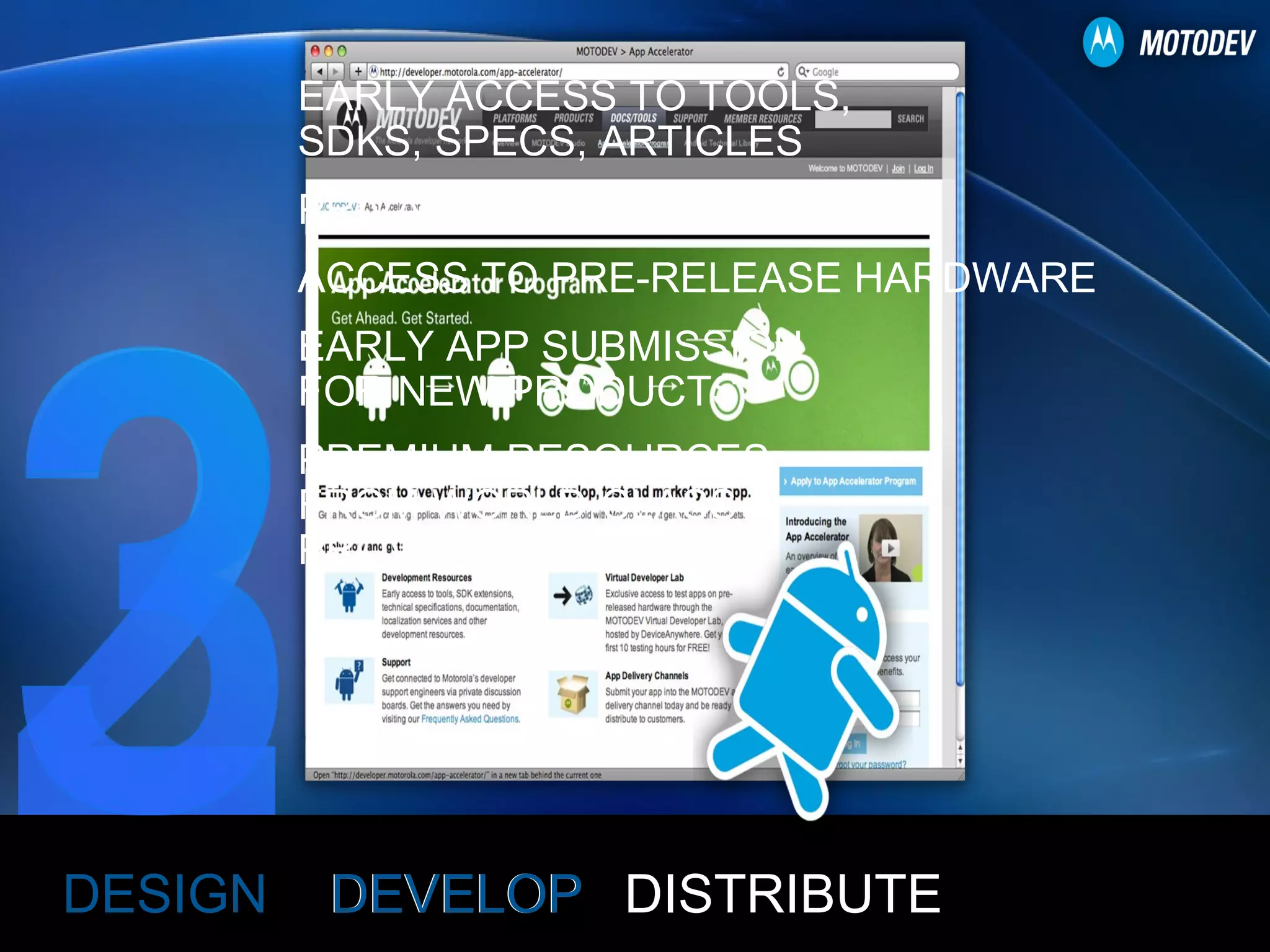Open the PLATFORMS menu on MOTODEV site

(515, 118)
